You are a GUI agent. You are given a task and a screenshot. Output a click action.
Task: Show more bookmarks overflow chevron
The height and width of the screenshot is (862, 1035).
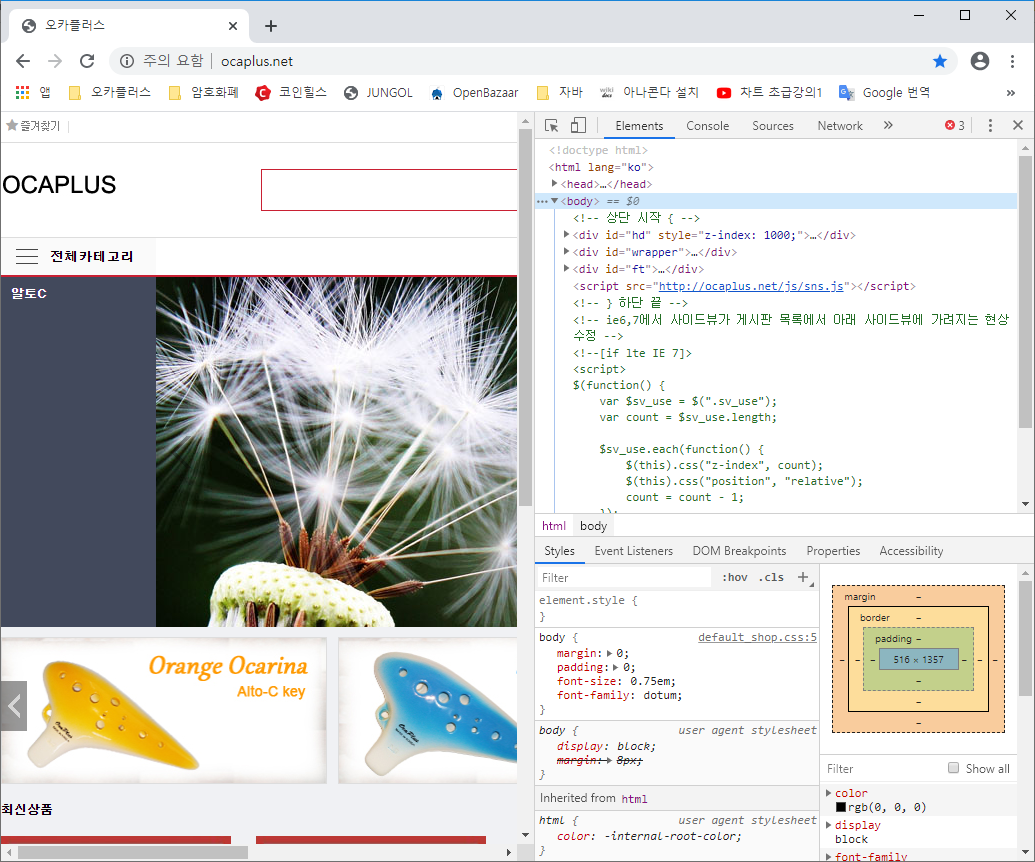pos(1011,93)
